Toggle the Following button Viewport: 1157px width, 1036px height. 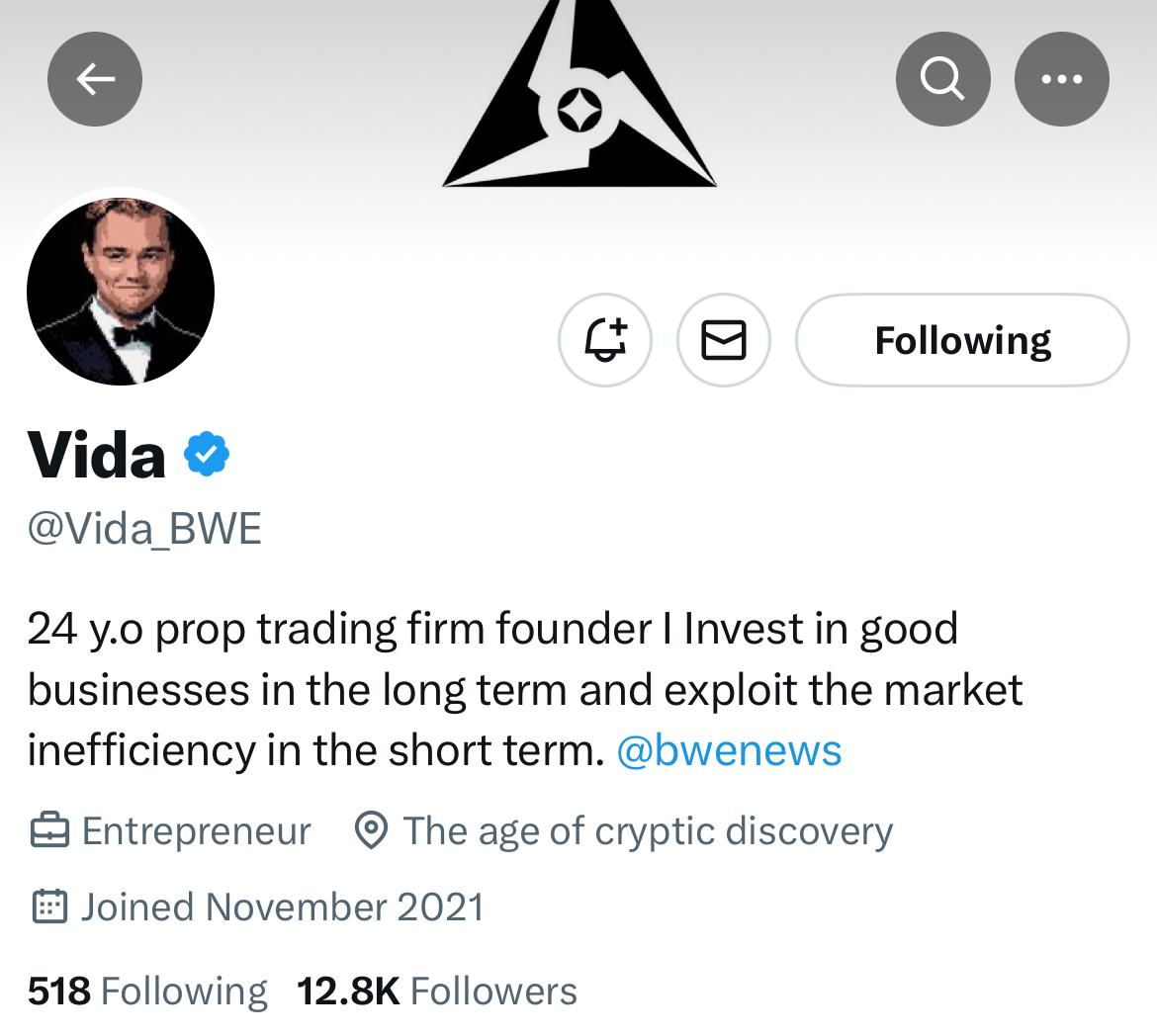click(x=962, y=340)
